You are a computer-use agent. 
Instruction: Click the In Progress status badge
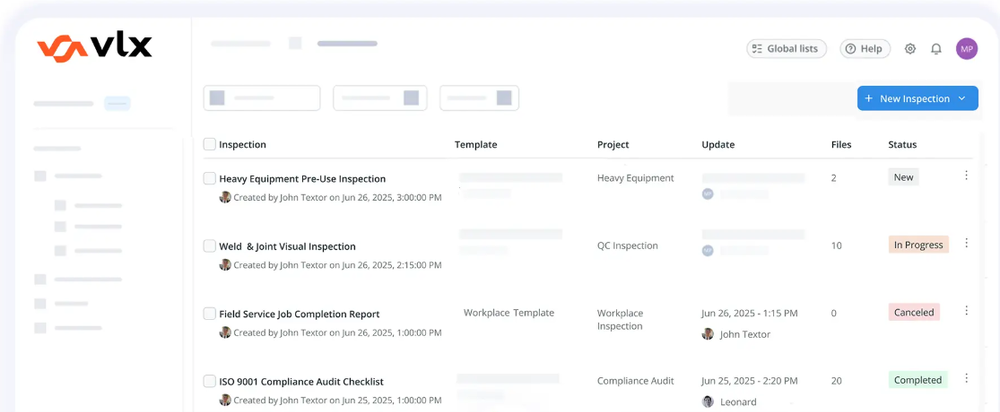pyautogui.click(x=918, y=245)
